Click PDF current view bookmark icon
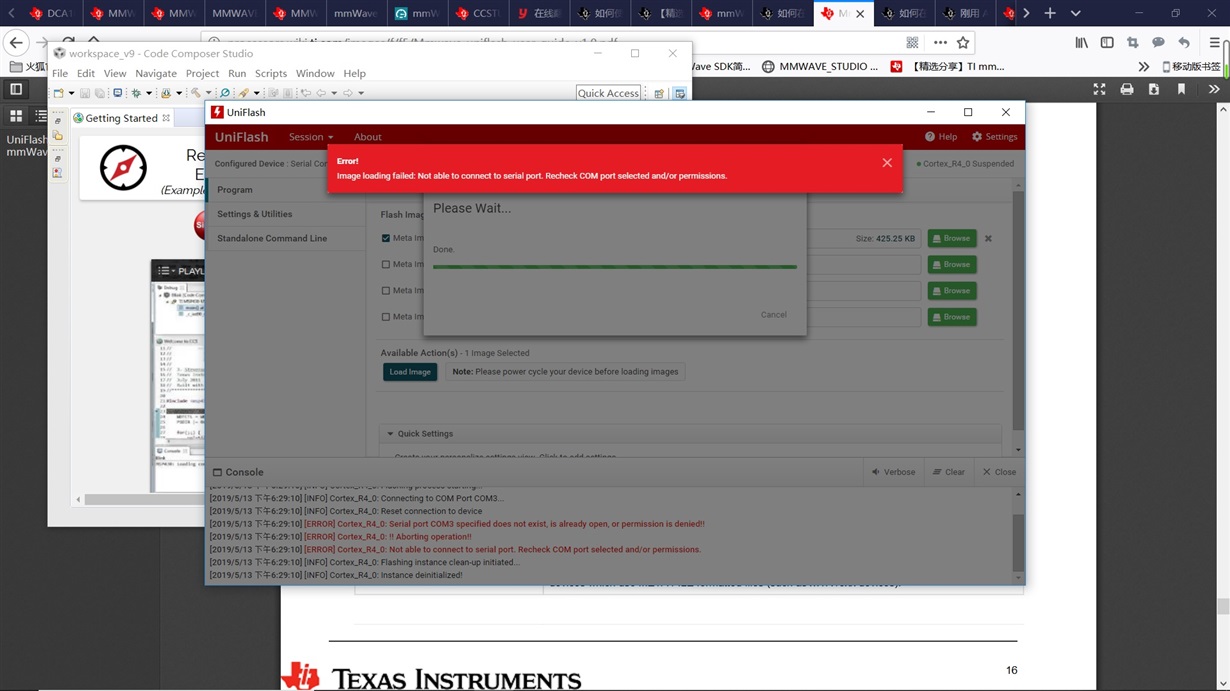 point(1181,89)
